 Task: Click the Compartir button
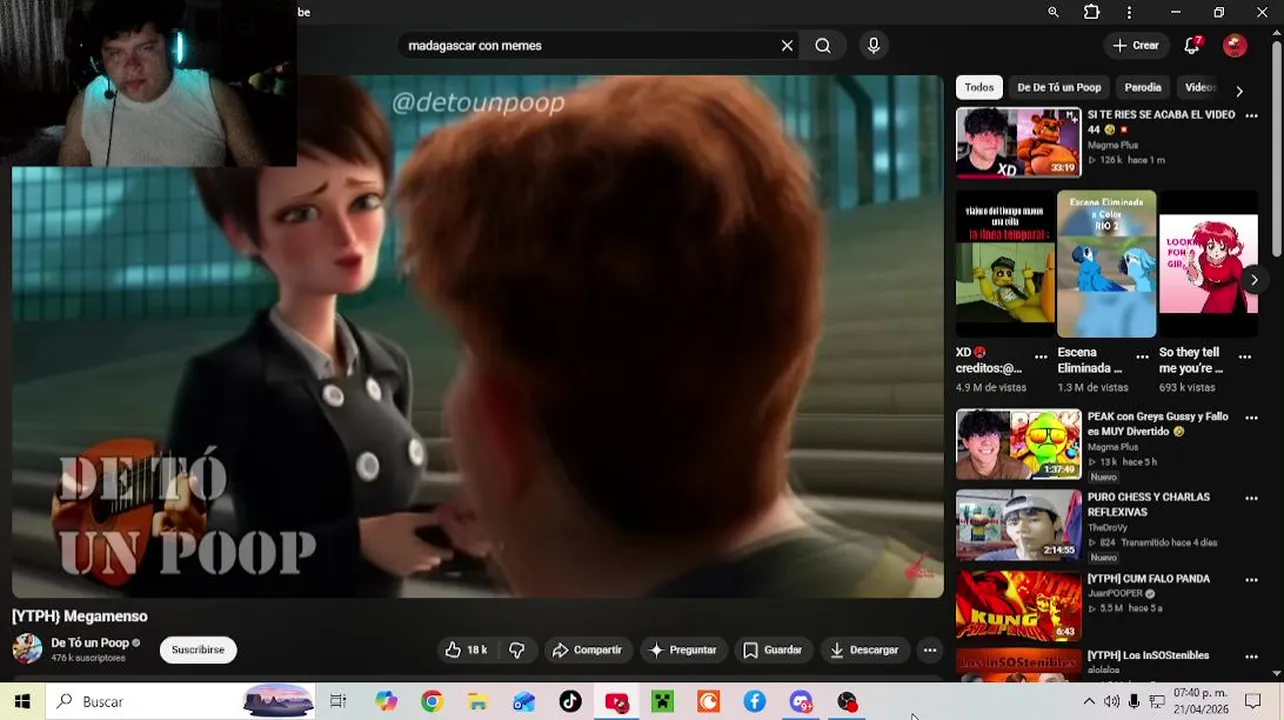[x=587, y=650]
